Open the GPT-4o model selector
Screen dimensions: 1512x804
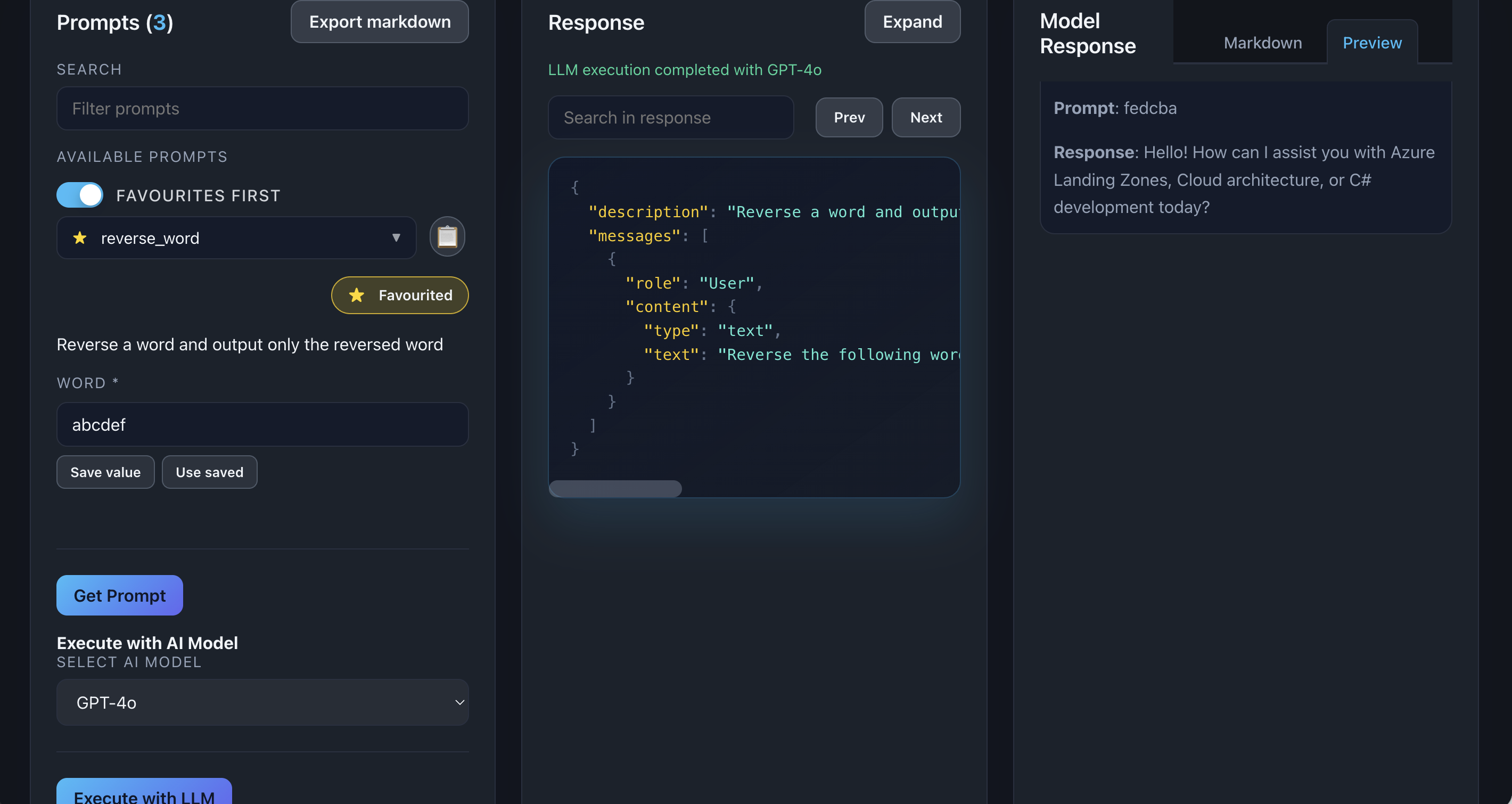tap(262, 702)
